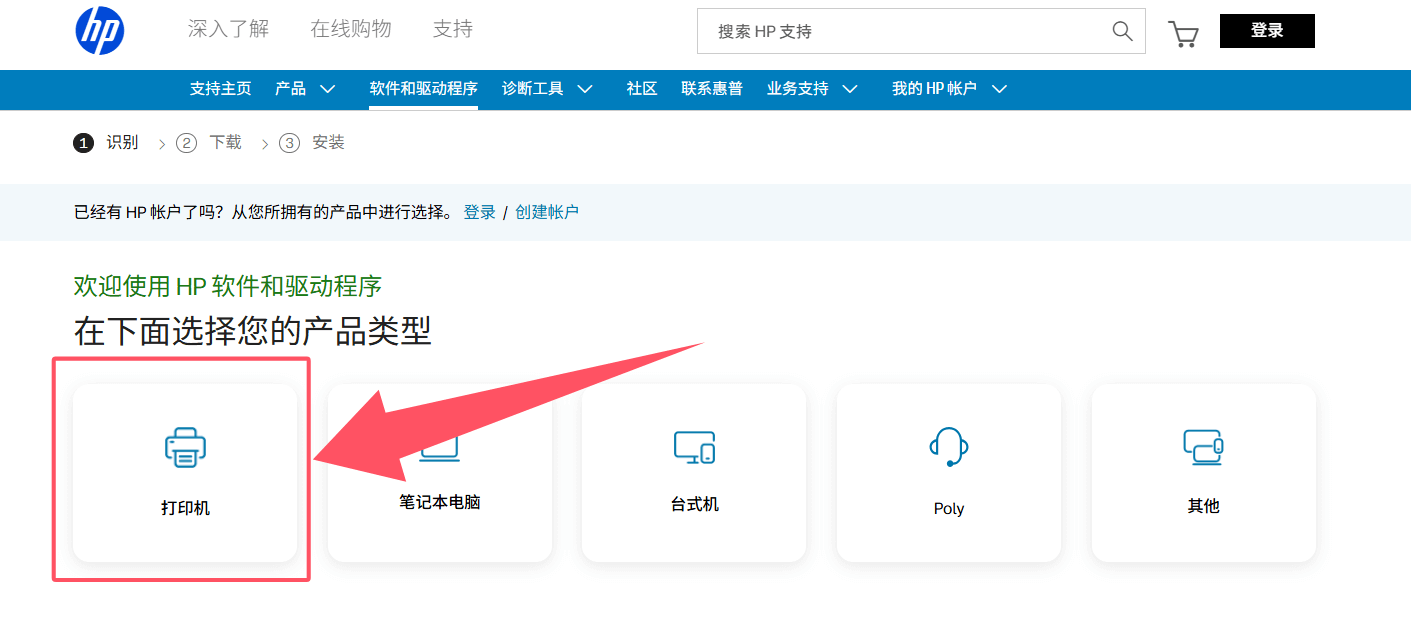Select the 其他 devices icon

click(x=1203, y=447)
